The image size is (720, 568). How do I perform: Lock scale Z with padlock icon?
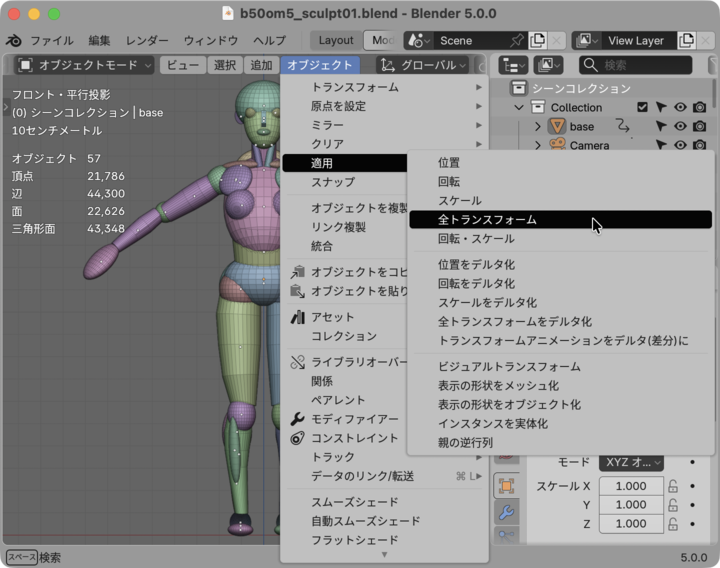click(x=673, y=523)
